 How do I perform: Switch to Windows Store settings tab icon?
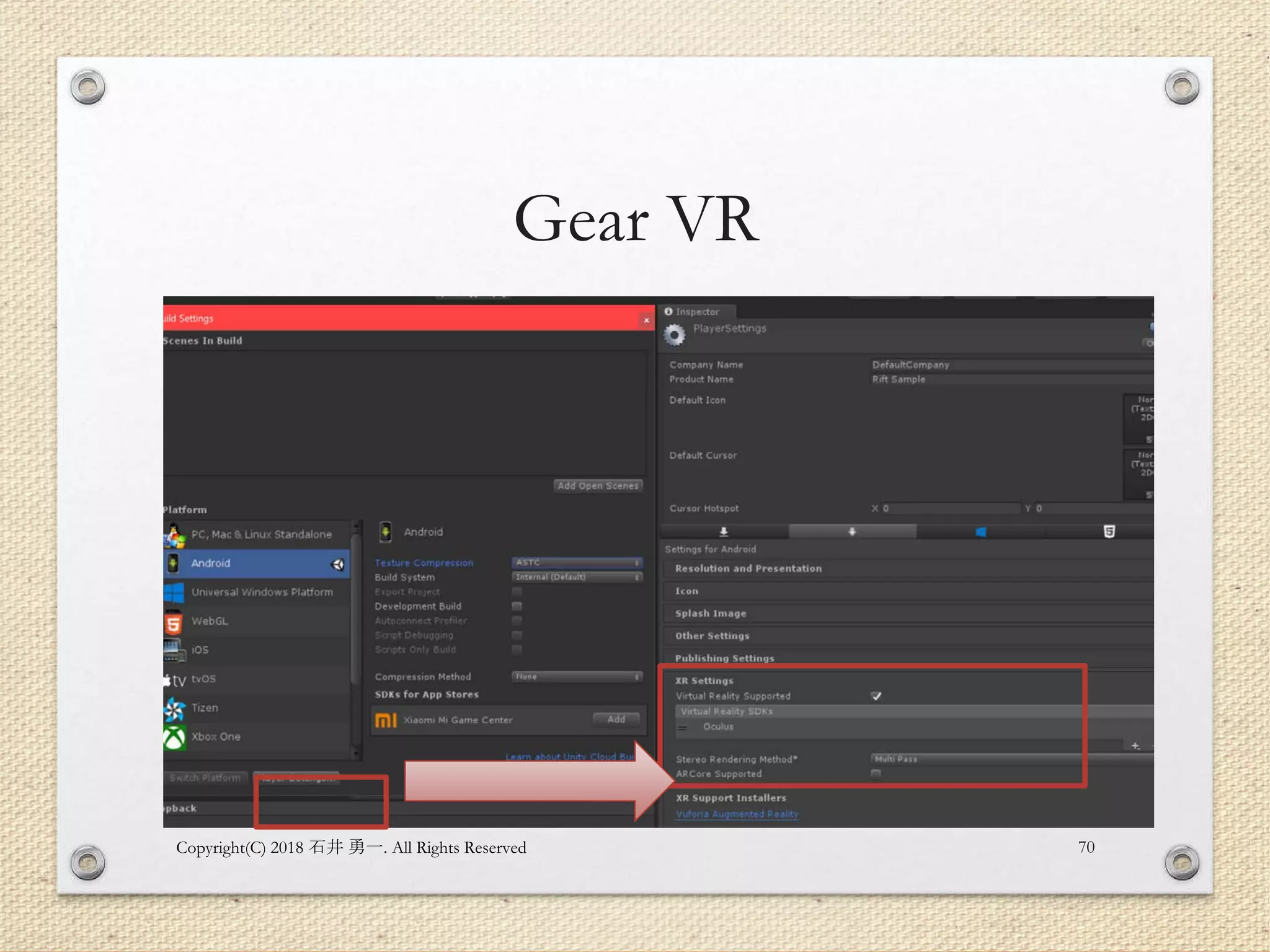pyautogui.click(x=980, y=532)
